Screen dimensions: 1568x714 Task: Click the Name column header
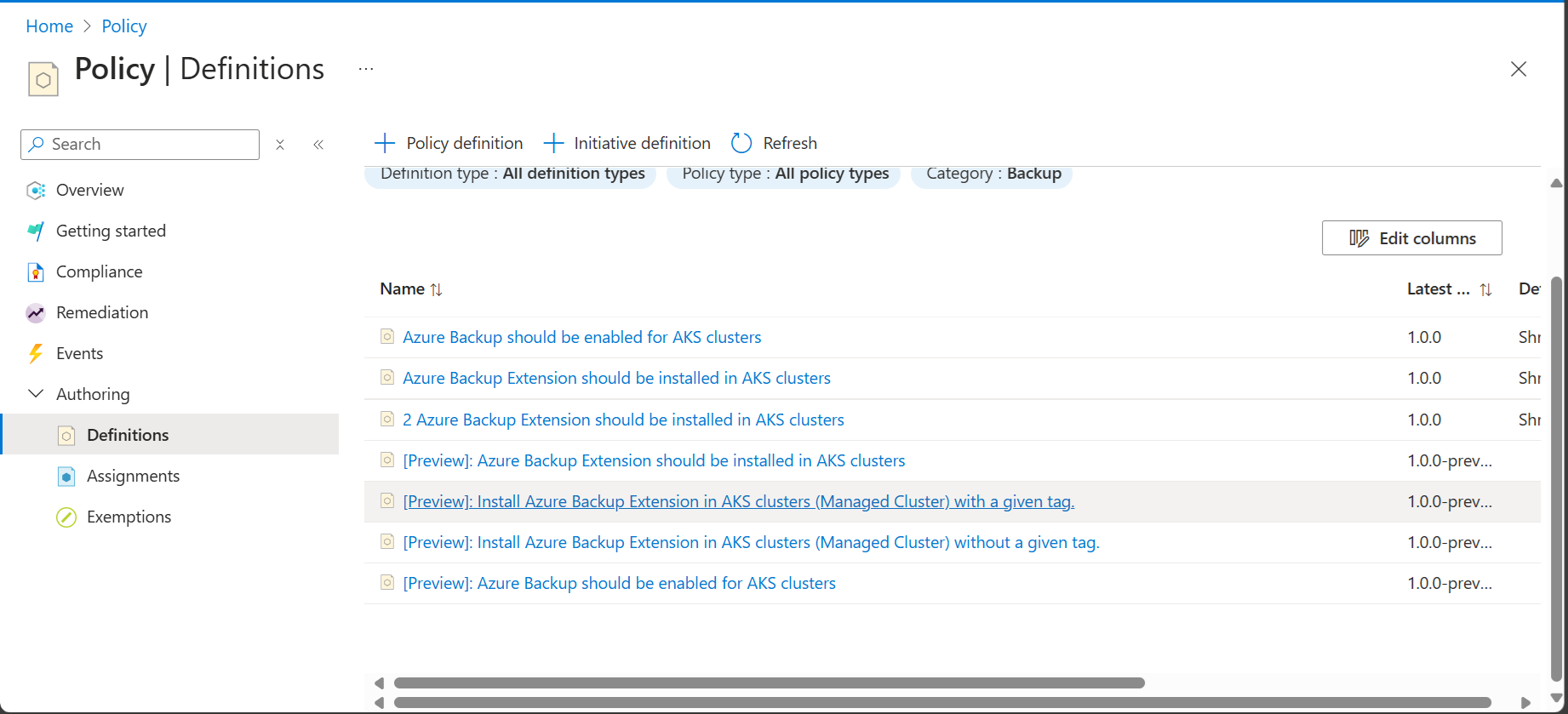coord(403,289)
